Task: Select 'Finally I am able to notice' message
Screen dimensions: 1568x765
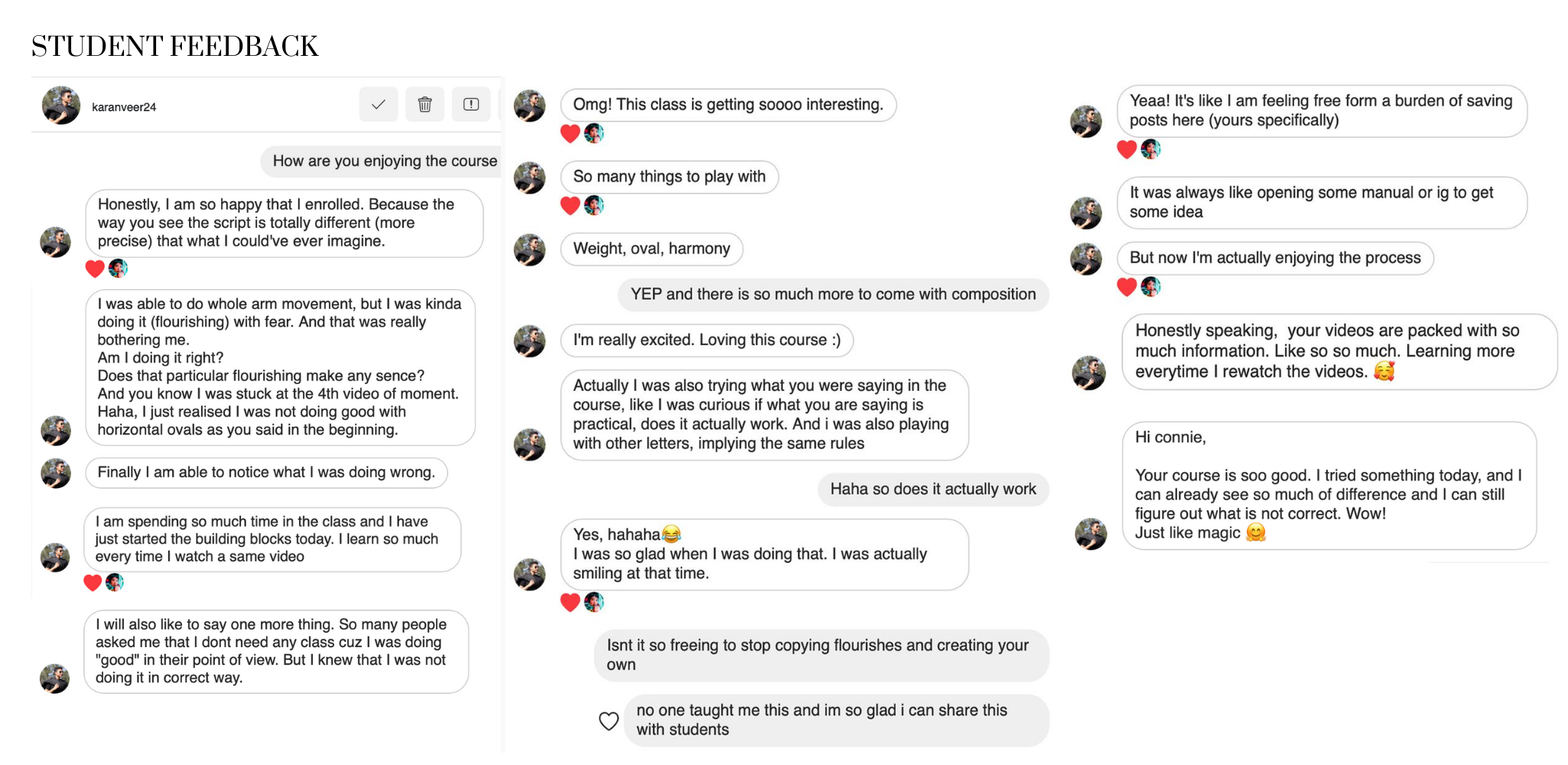Action: 266,473
